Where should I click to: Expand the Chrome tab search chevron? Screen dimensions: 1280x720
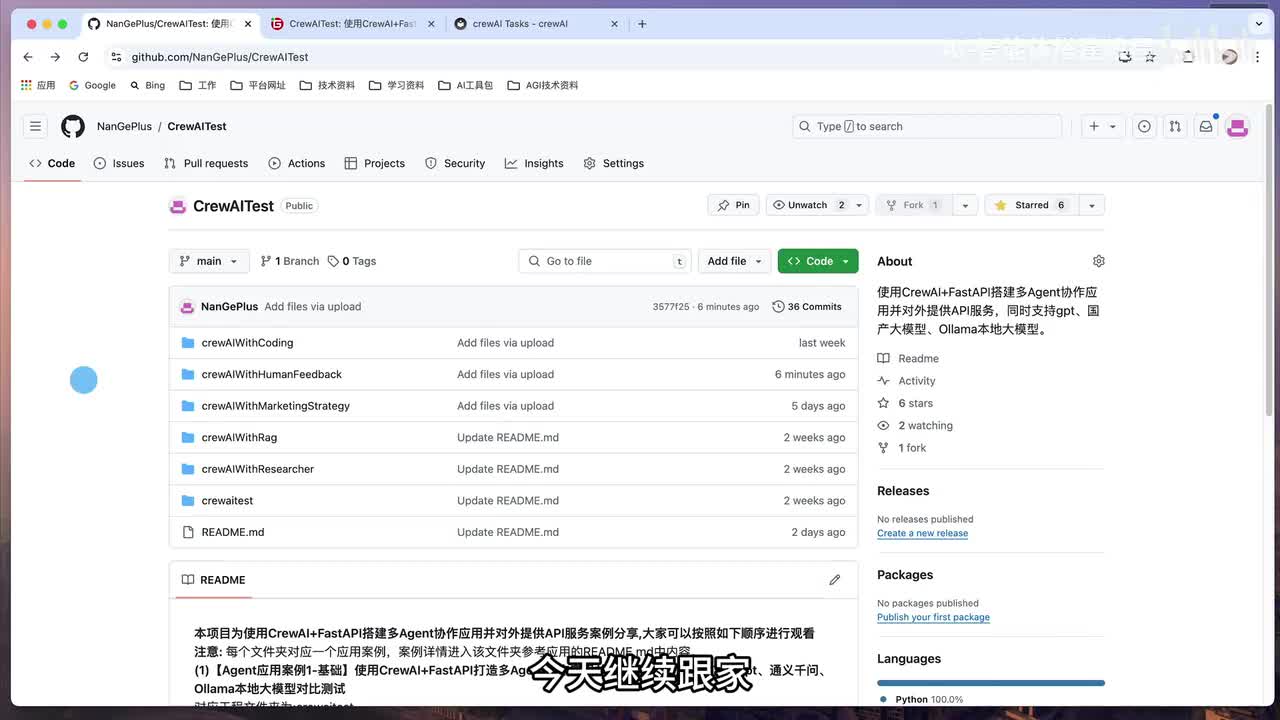coord(1257,24)
